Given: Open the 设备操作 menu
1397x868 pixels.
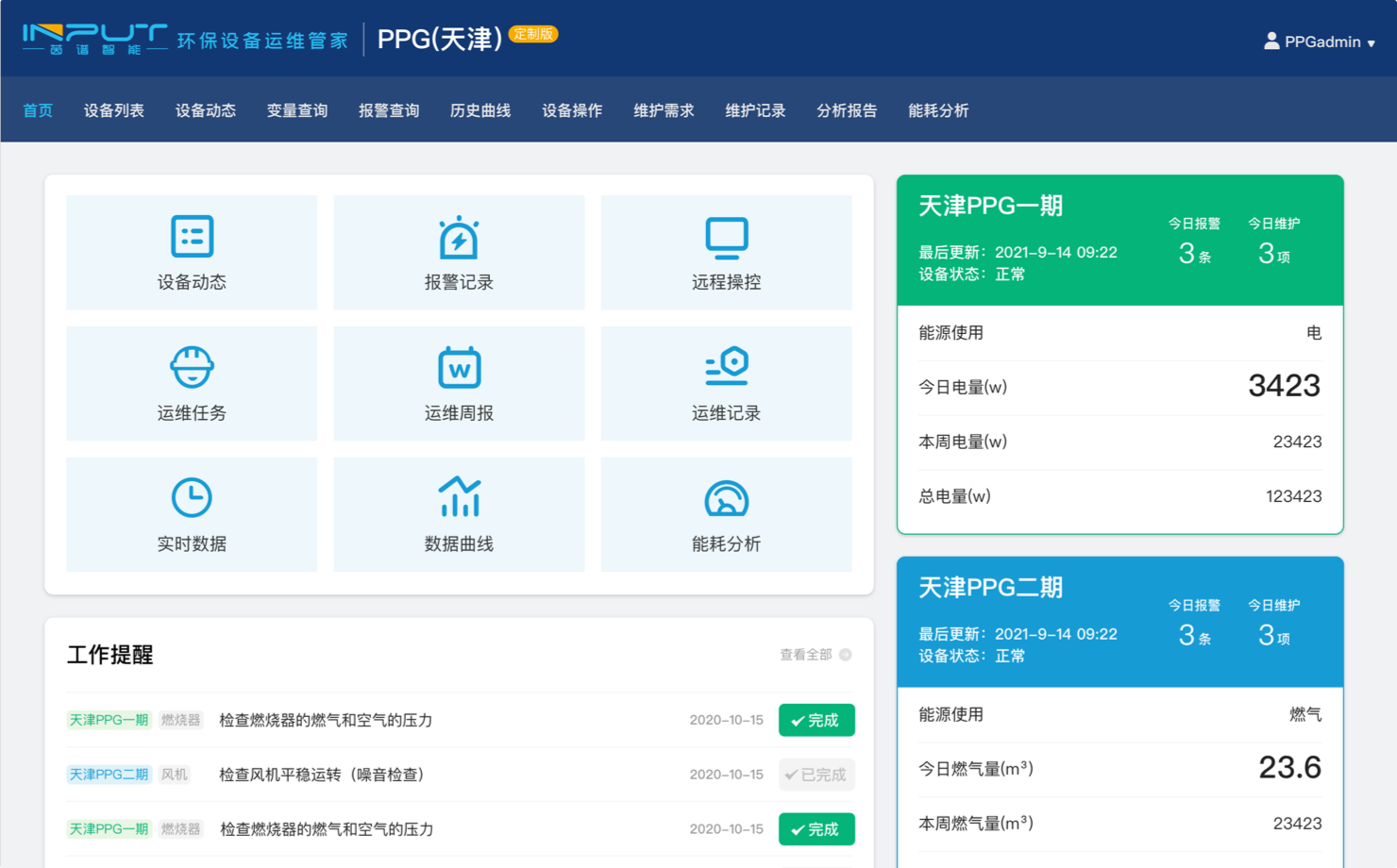Looking at the screenshot, I should pos(571,110).
